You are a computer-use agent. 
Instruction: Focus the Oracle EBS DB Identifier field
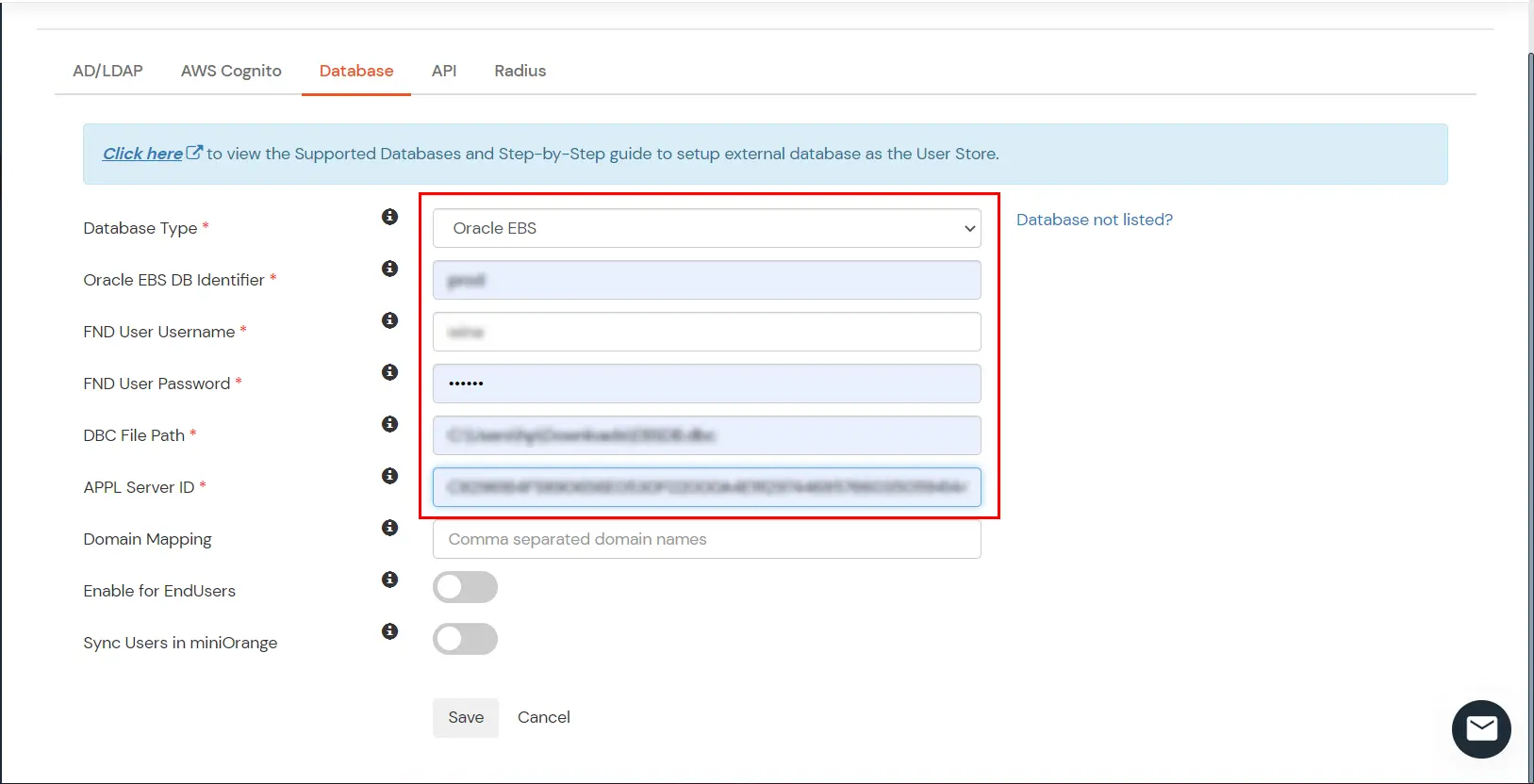[x=706, y=280]
